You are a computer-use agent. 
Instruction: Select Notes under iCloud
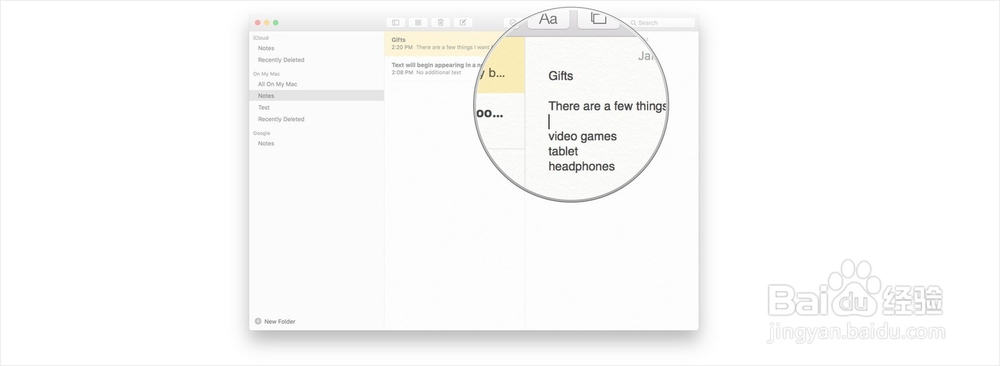pos(266,48)
